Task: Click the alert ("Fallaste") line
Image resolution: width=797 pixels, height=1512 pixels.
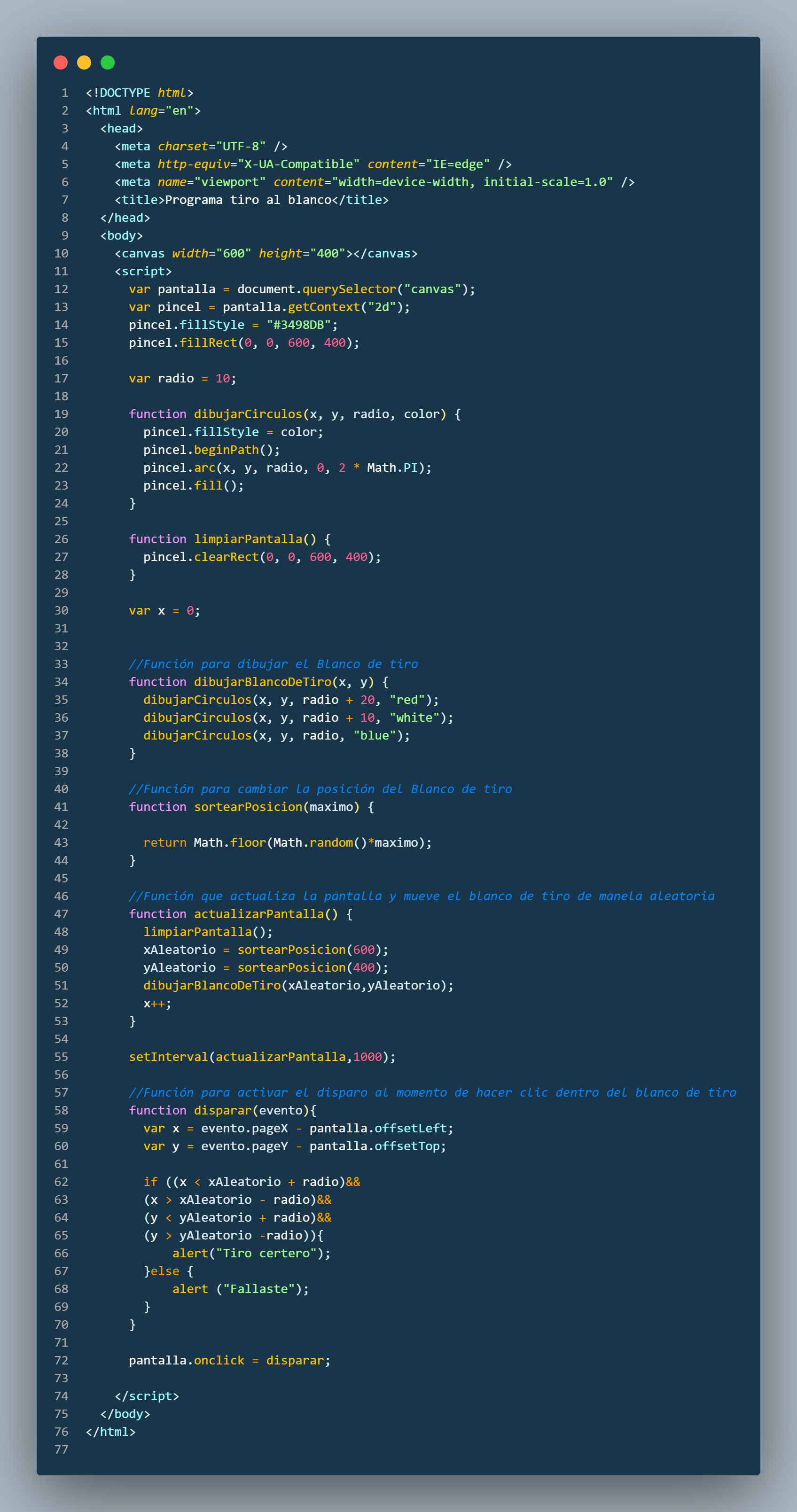Action: [x=241, y=1289]
